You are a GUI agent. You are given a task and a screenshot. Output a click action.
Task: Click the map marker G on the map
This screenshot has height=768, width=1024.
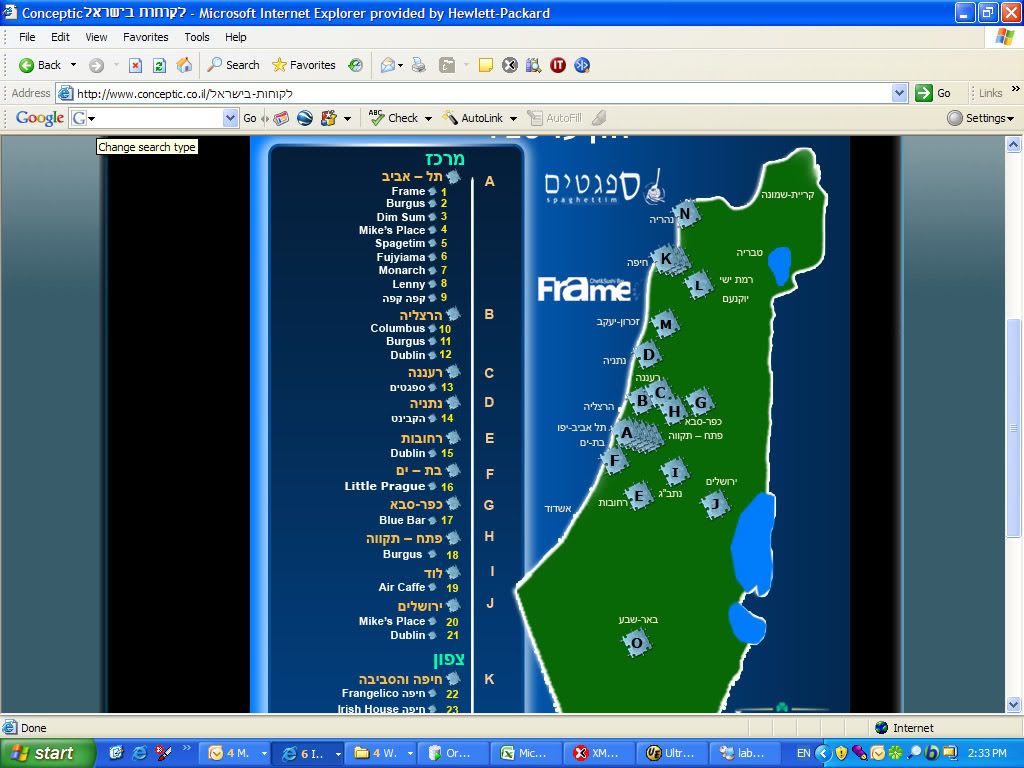pos(700,402)
